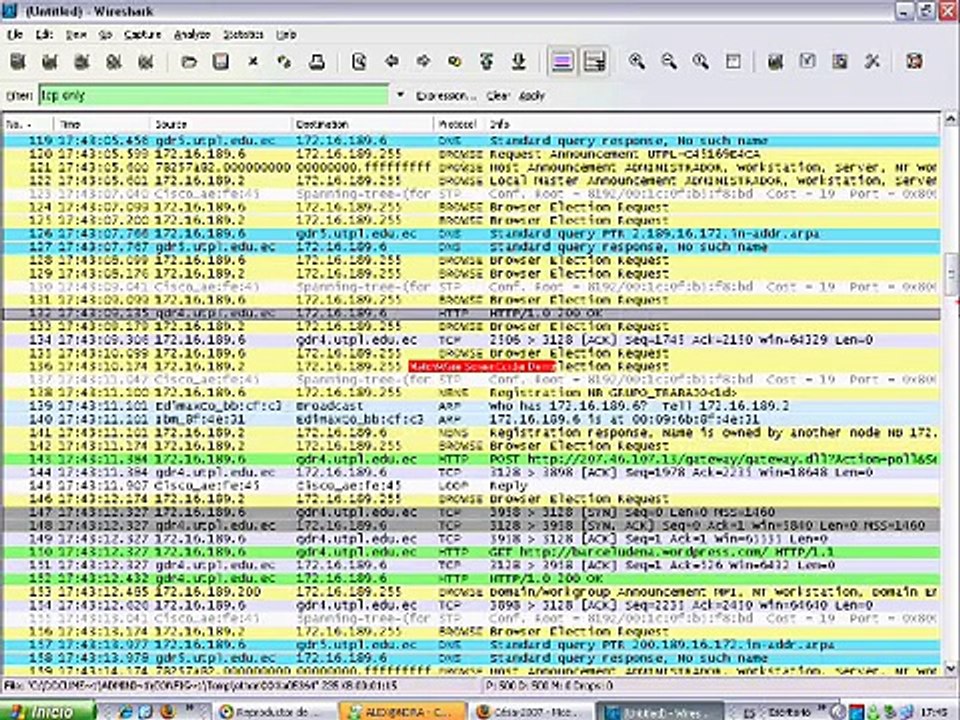Image resolution: width=960 pixels, height=720 pixels.
Task: Edit capture filters from toolbar
Action: point(776,61)
